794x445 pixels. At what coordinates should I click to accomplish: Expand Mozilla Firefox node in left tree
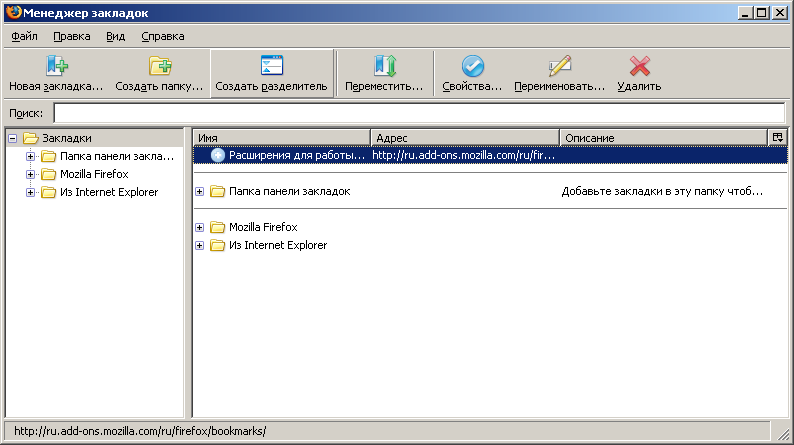tap(30, 175)
